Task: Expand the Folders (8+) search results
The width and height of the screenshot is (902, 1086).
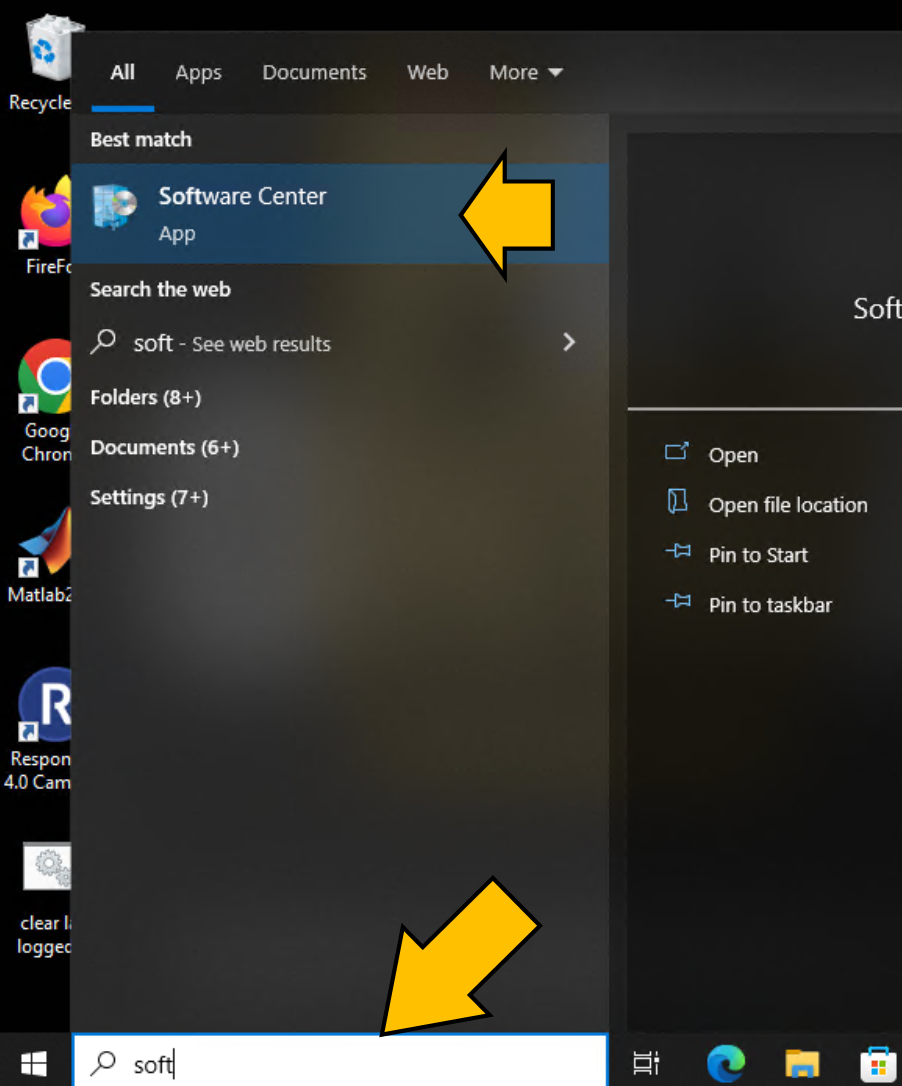Action: (x=145, y=397)
